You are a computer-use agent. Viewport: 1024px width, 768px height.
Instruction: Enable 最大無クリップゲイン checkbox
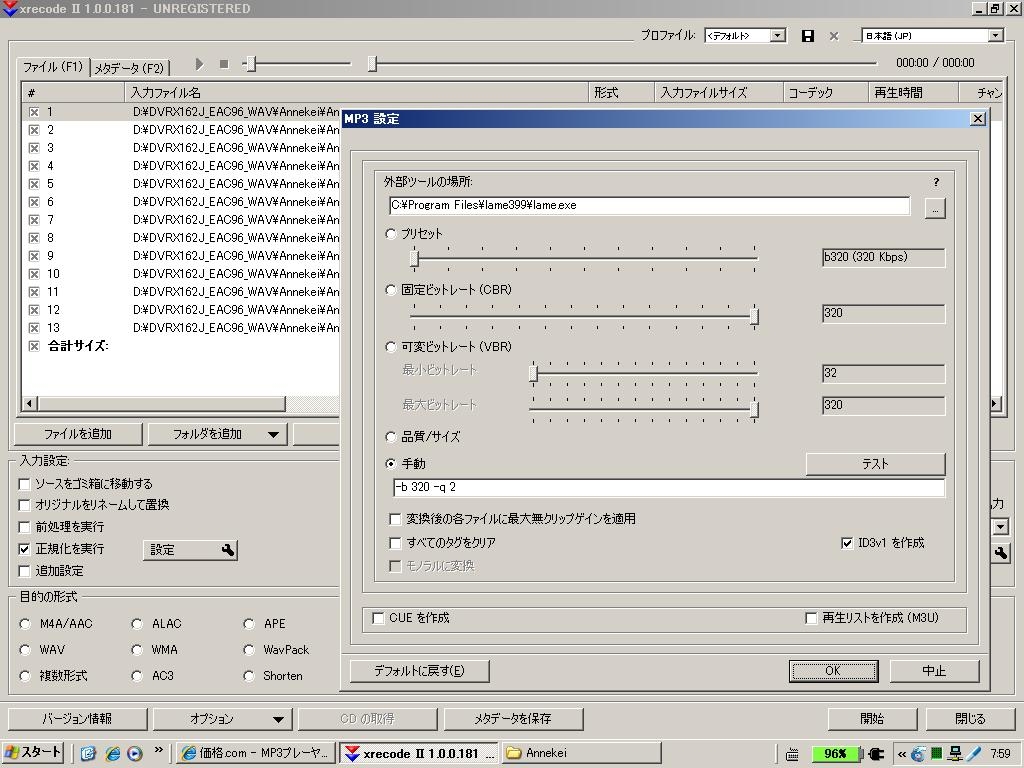(x=395, y=519)
